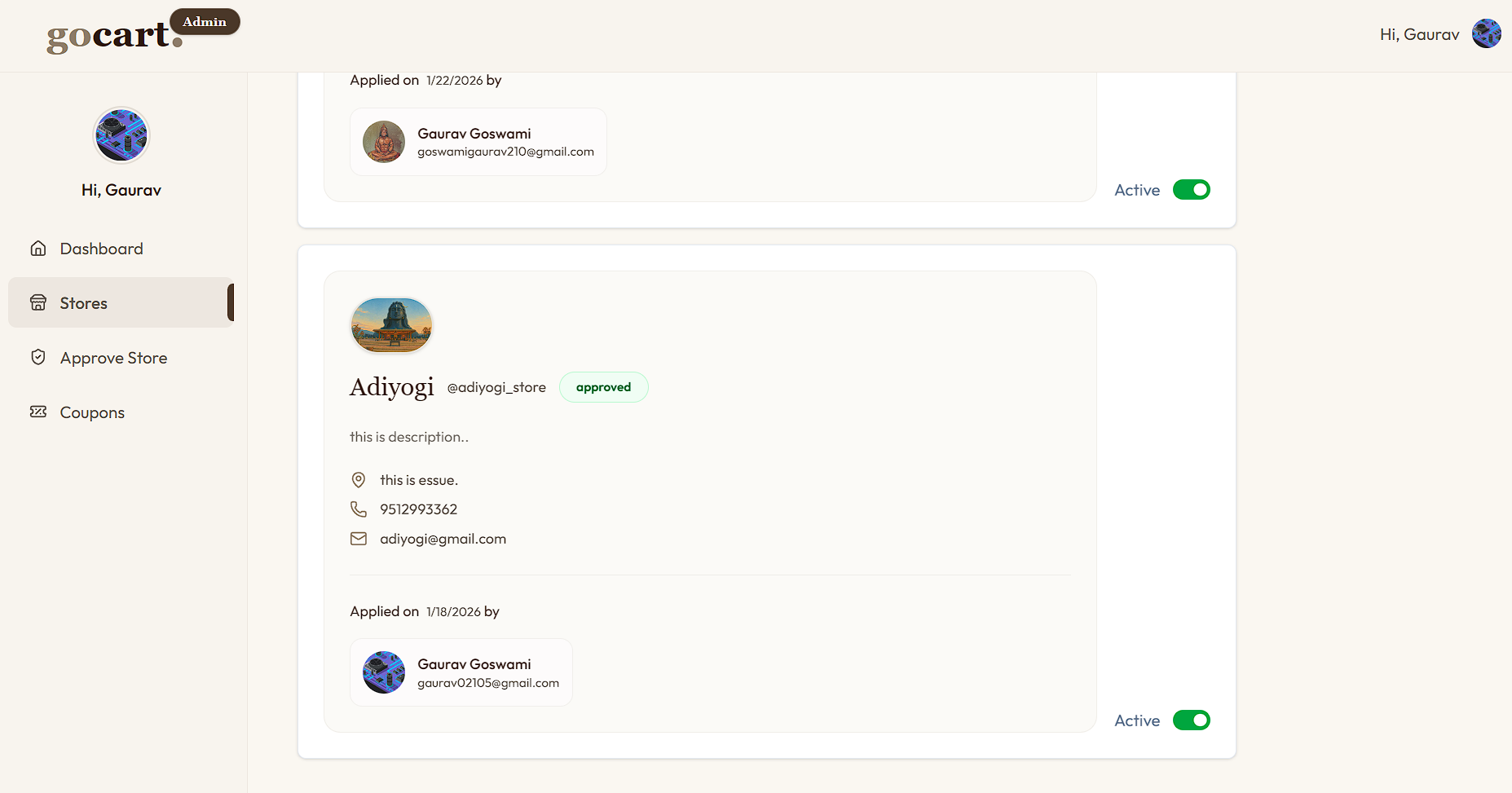Open the header profile avatar
Screen dimensions: 1512x793
(1486, 34)
